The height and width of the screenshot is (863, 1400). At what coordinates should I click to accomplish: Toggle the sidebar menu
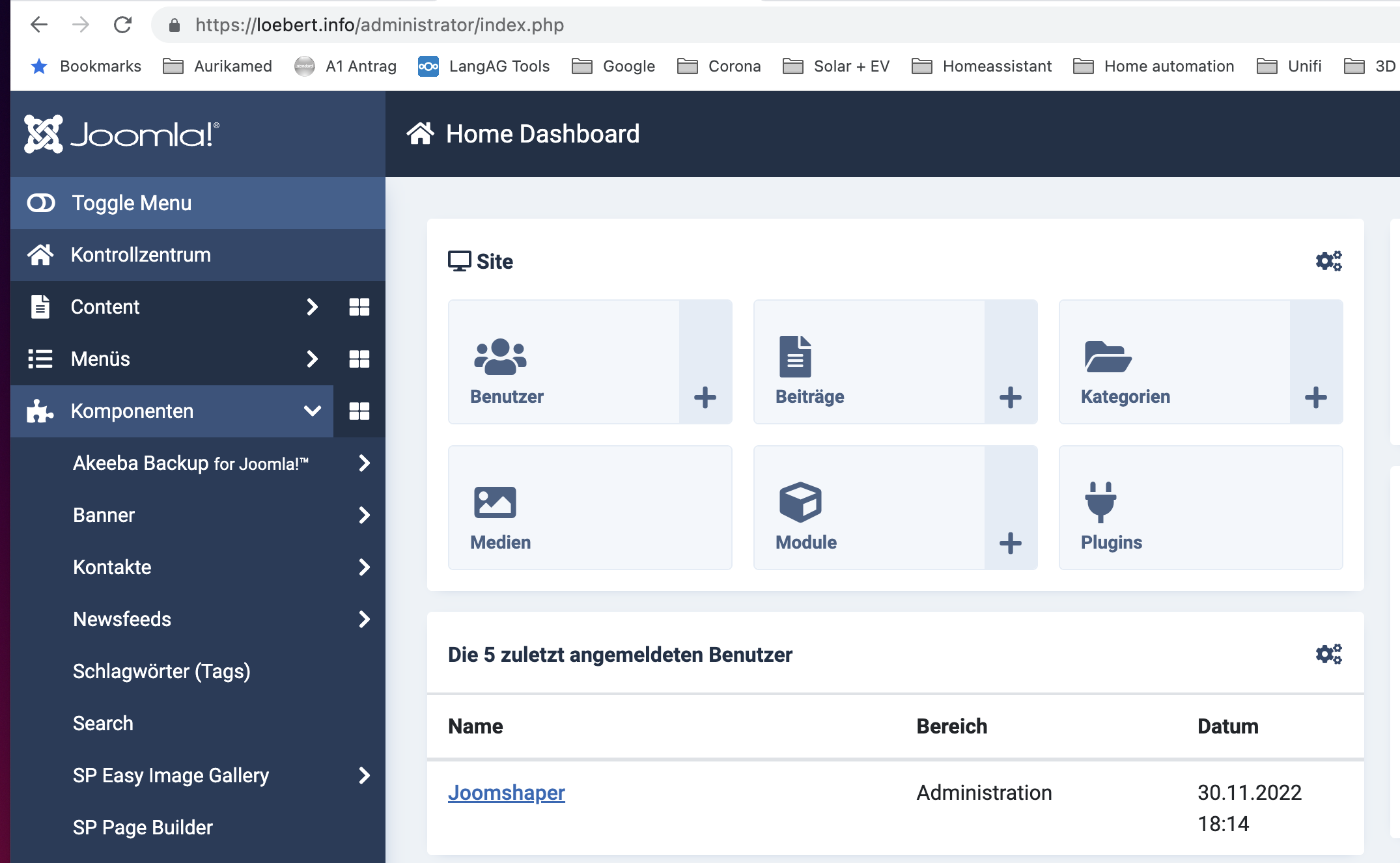(x=130, y=203)
